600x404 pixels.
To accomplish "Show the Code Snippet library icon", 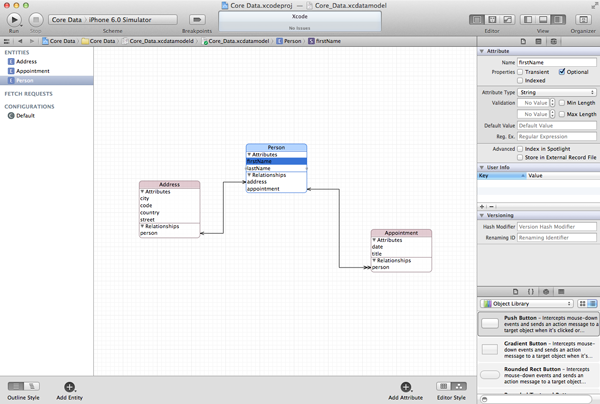I will tap(531, 292).
